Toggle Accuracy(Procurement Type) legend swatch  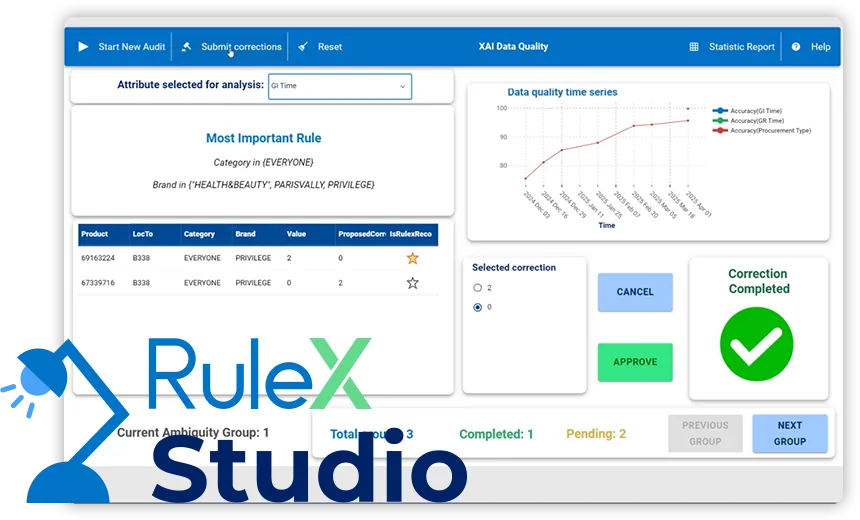click(x=720, y=131)
